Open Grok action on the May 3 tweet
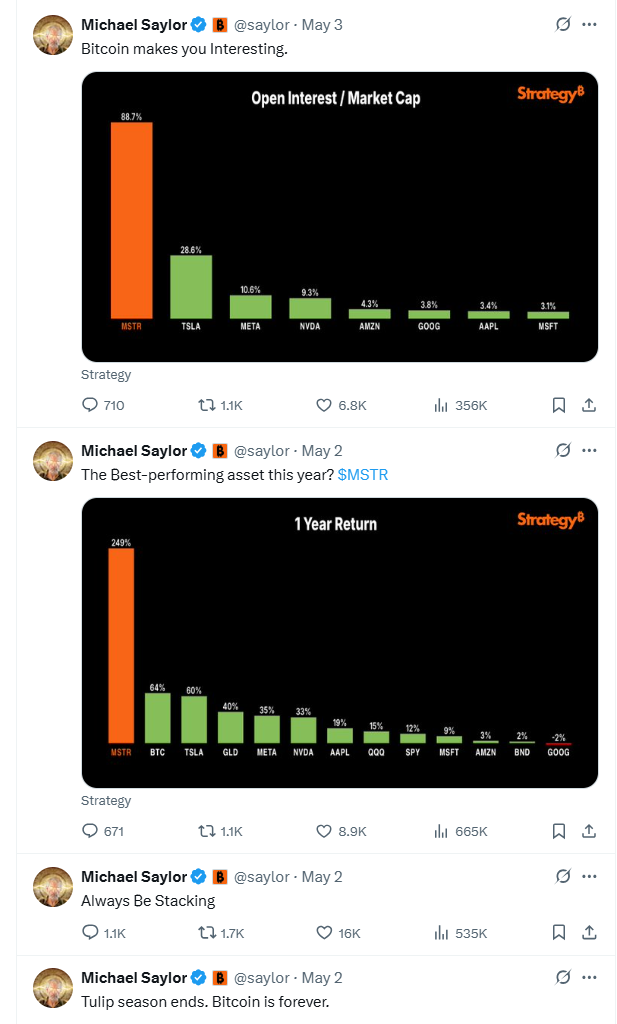Screen dimensions: 617x1024 click(x=563, y=24)
